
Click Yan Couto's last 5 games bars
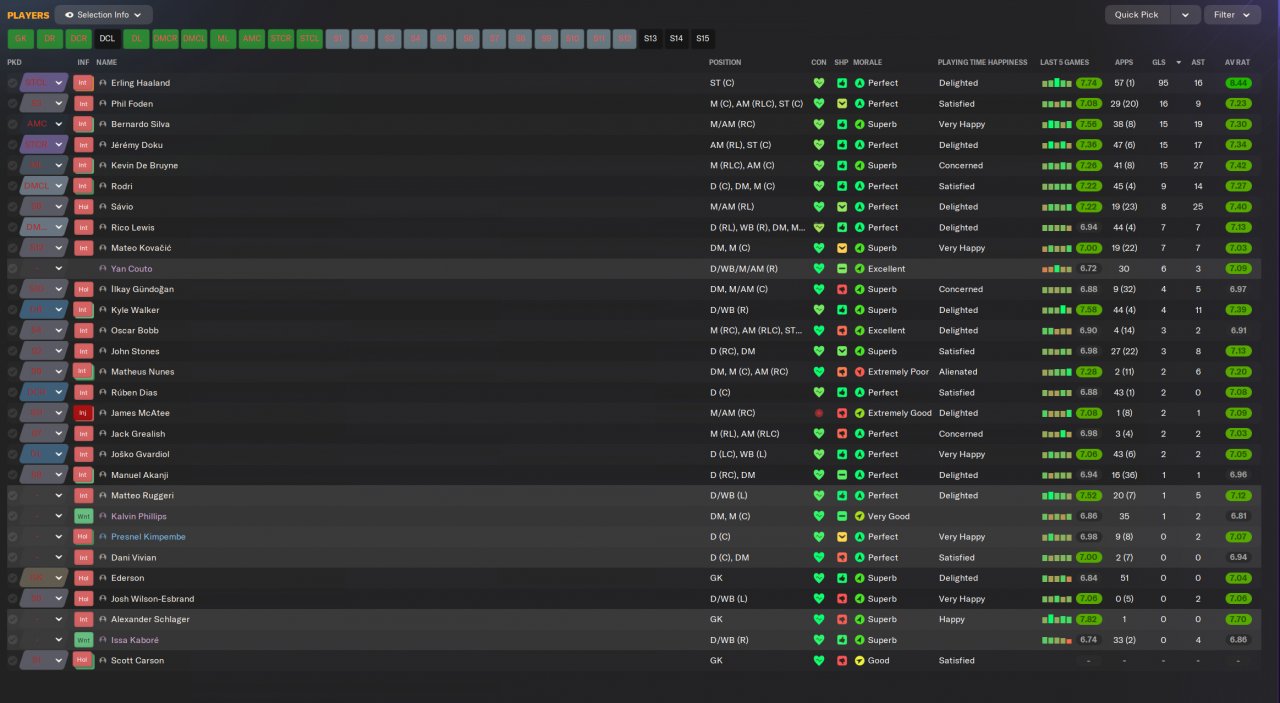(1057, 269)
